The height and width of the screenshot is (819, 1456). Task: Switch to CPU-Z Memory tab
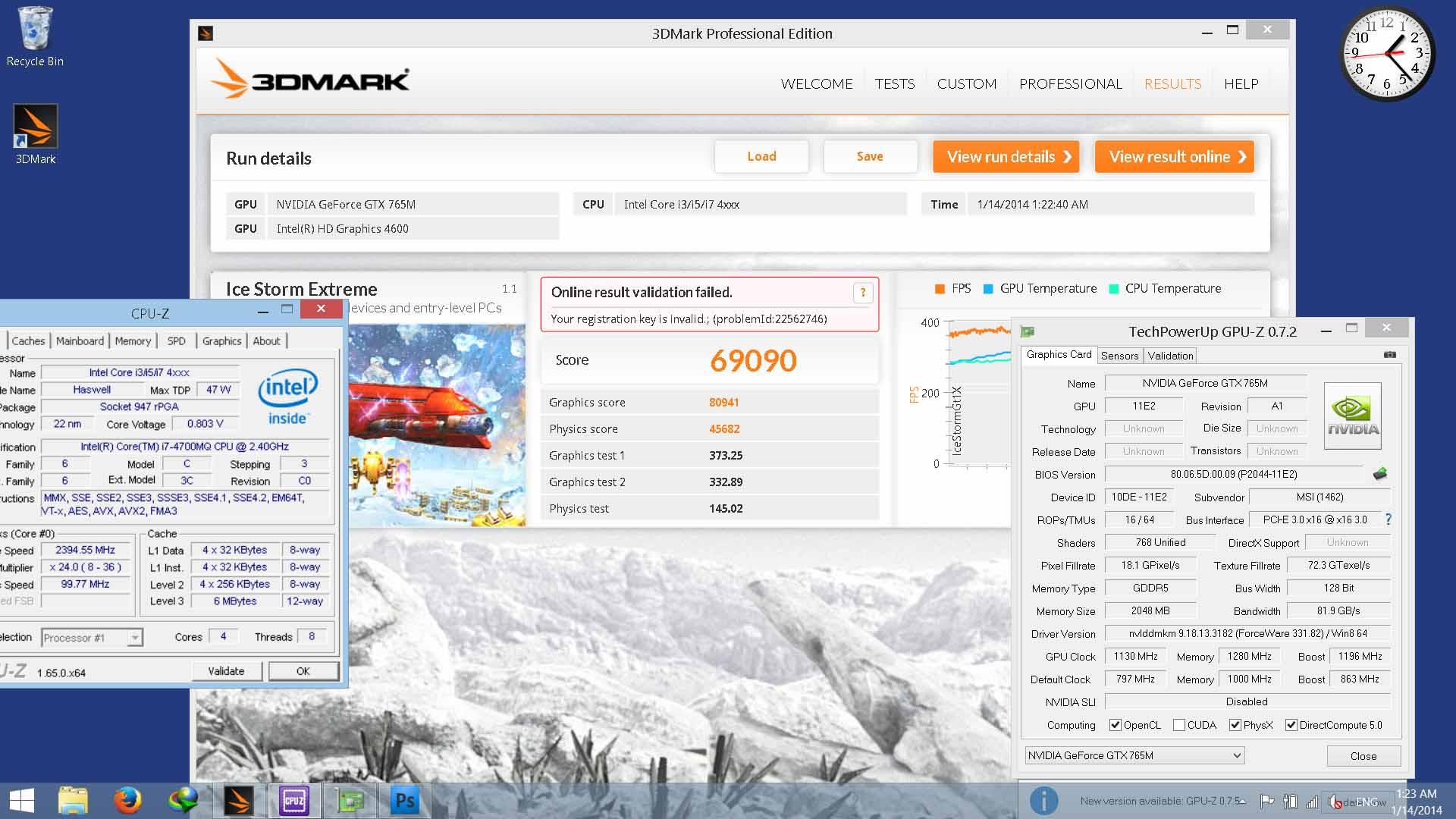point(133,341)
